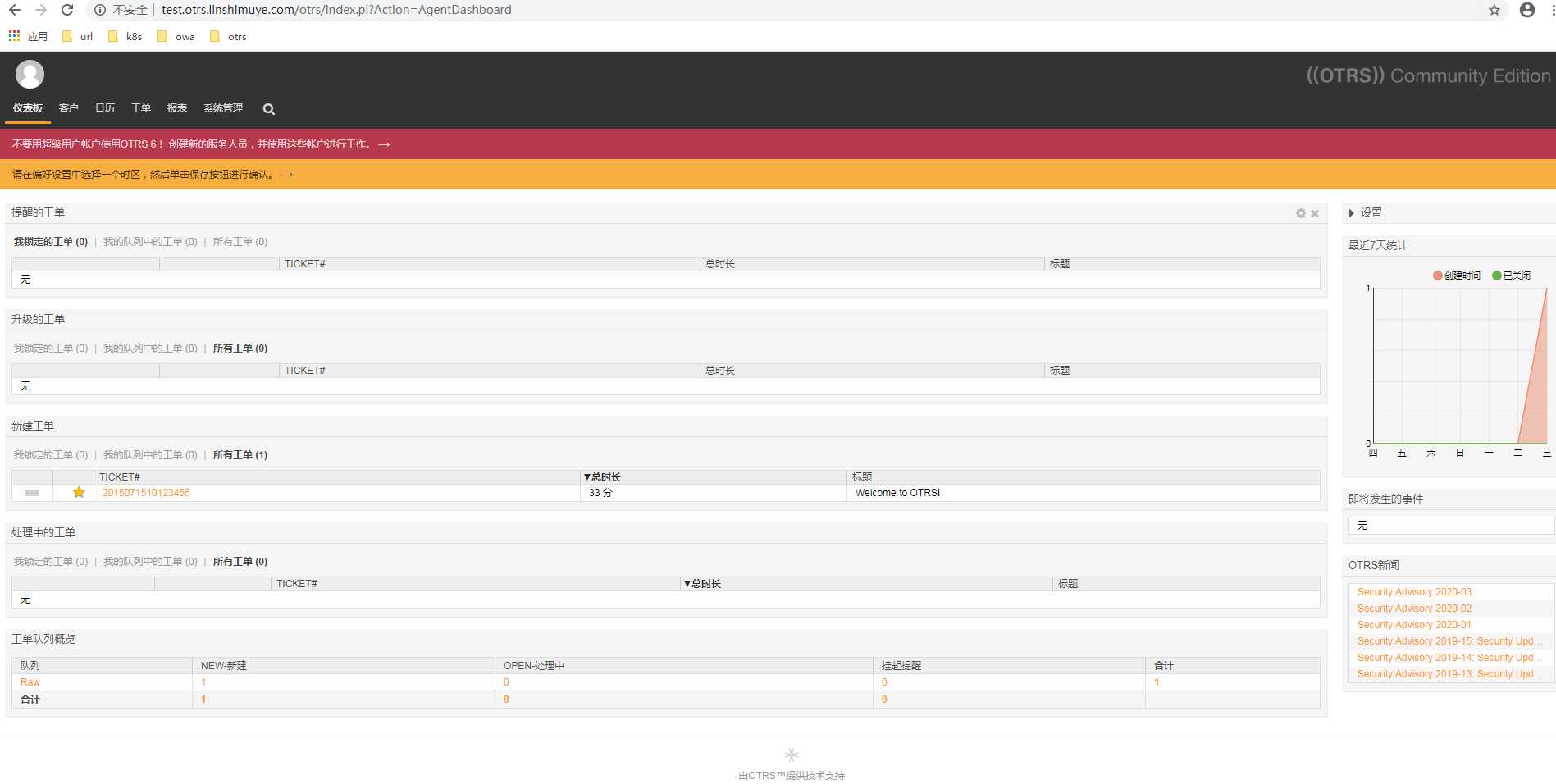
Task: Open the 日历 menu
Action: (105, 108)
